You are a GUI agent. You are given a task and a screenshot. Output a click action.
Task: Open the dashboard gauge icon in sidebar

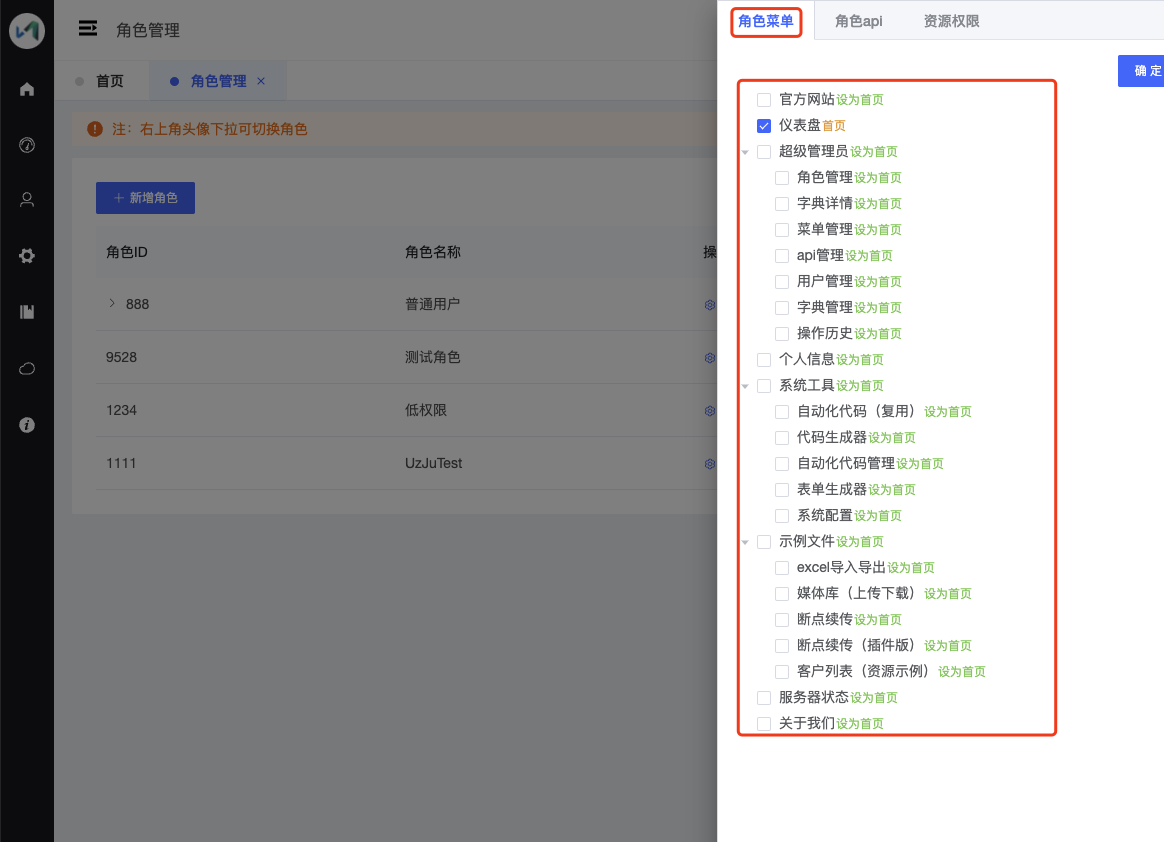(27, 146)
